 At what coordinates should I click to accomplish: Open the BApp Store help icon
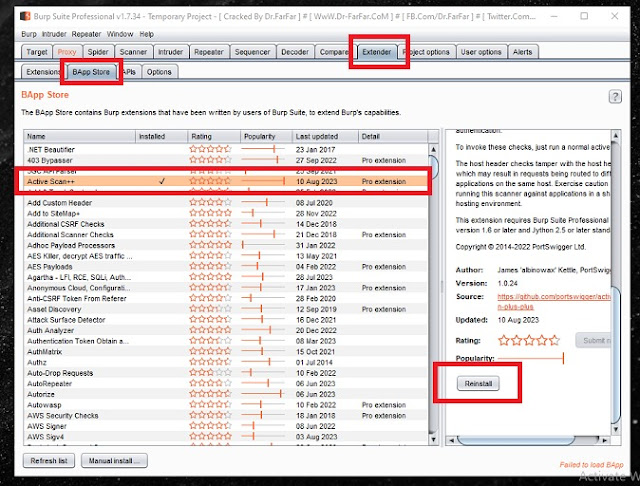(615, 97)
